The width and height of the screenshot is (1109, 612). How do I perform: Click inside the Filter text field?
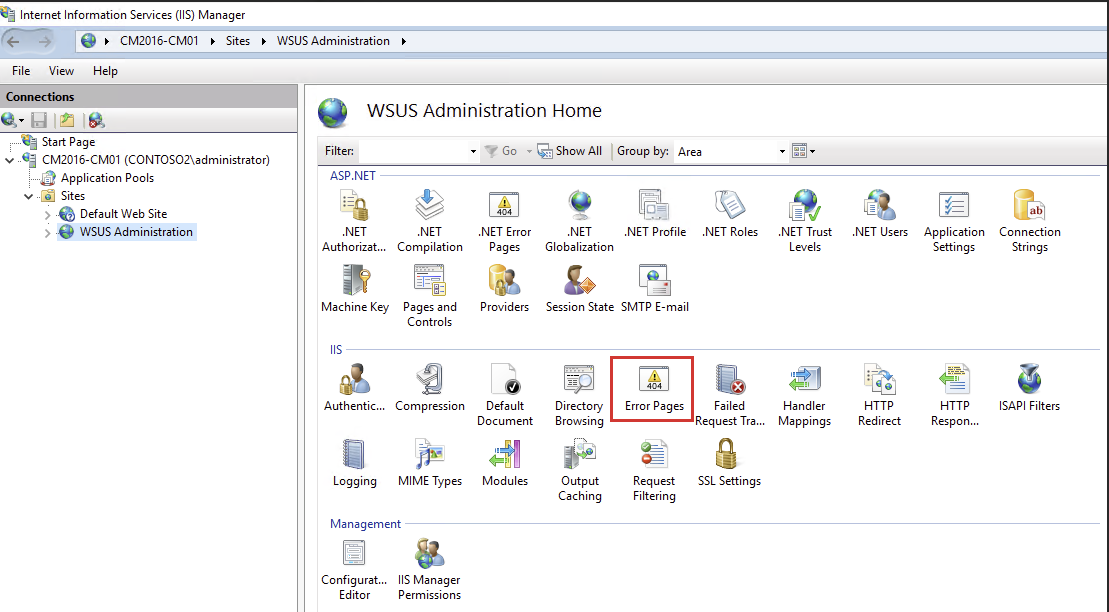[x=413, y=151]
